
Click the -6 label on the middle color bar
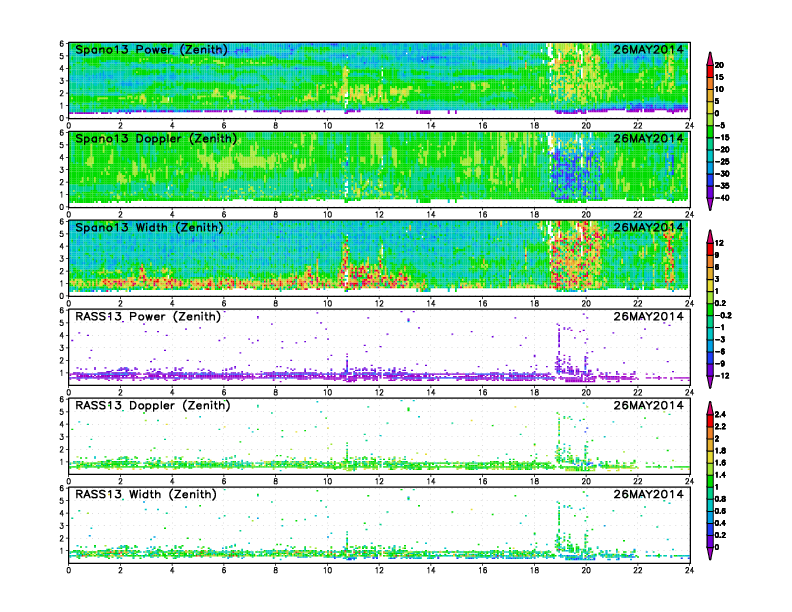[720, 351]
